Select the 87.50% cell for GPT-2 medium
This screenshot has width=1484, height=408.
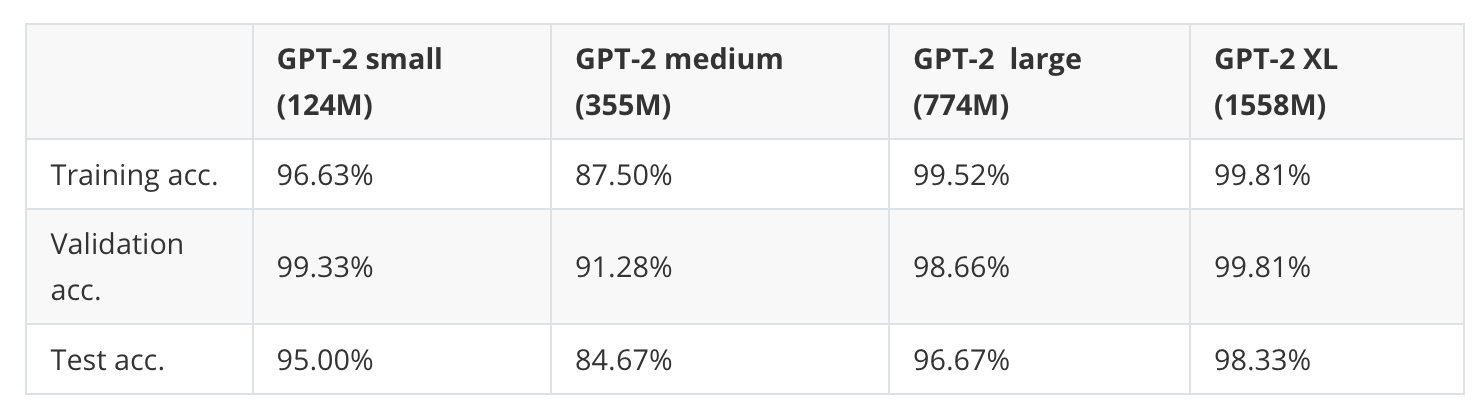tap(624, 175)
